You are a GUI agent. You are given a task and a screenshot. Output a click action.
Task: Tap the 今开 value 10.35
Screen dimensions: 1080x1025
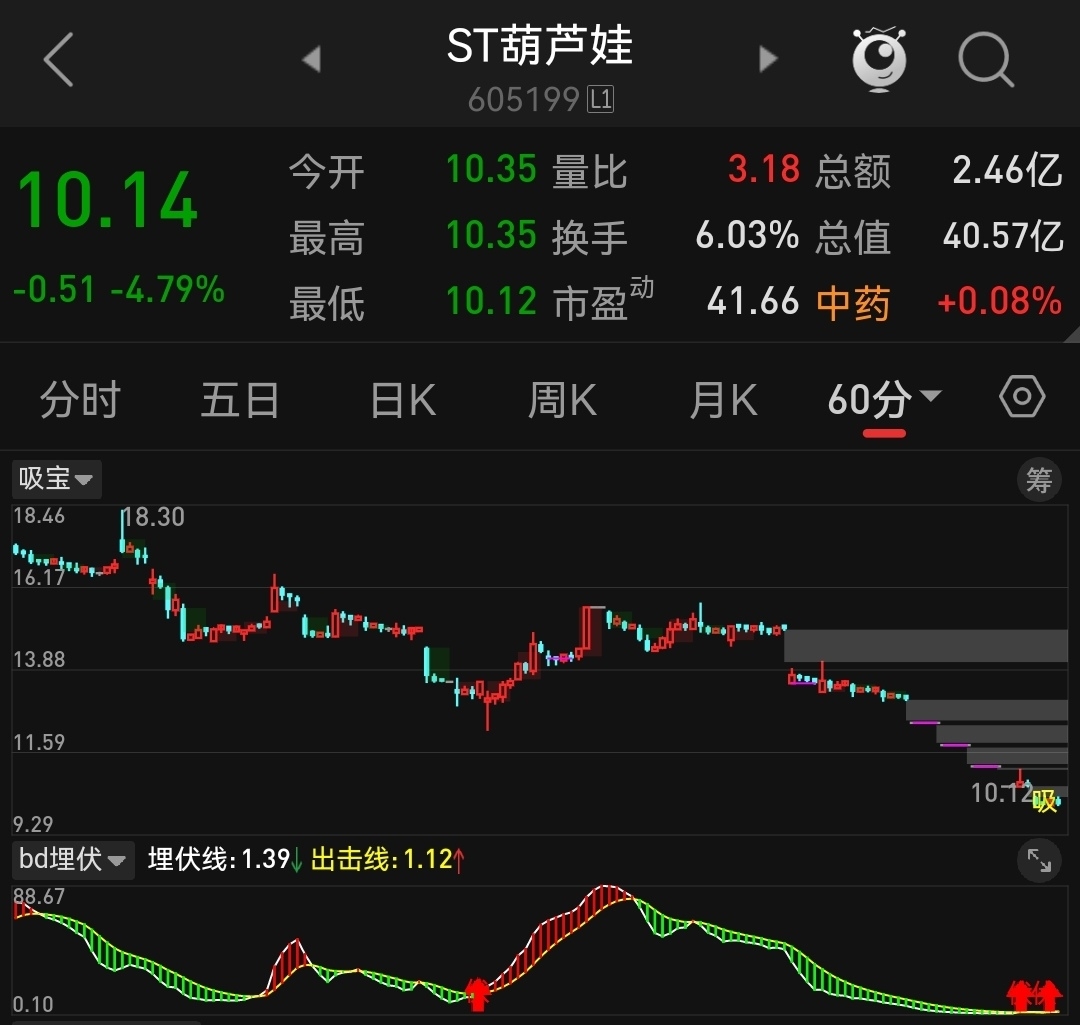[x=491, y=169]
